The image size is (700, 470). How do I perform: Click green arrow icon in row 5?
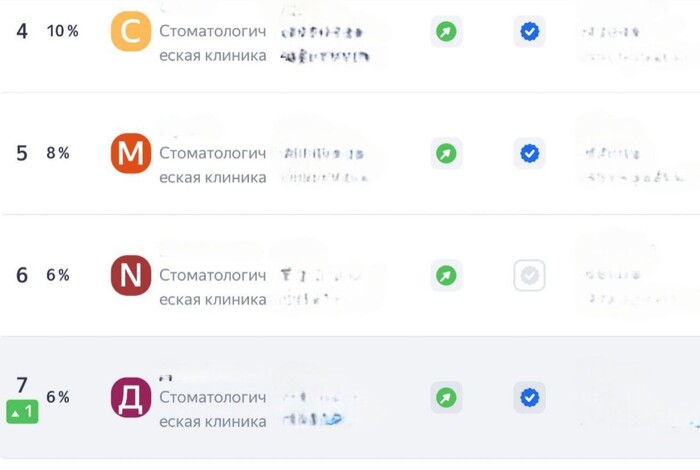point(446,154)
